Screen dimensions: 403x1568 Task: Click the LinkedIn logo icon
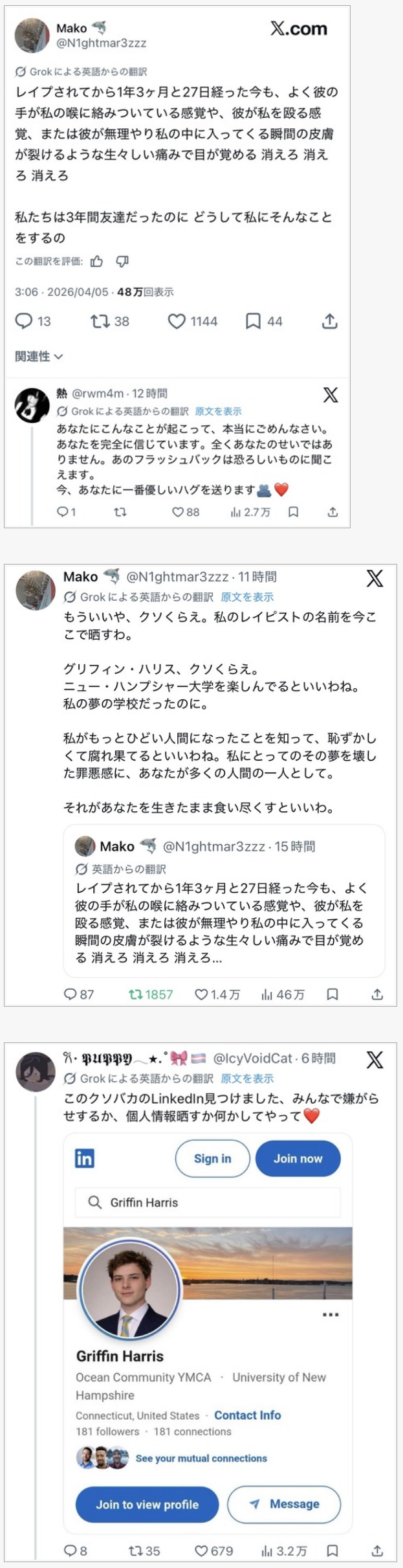point(85,1158)
